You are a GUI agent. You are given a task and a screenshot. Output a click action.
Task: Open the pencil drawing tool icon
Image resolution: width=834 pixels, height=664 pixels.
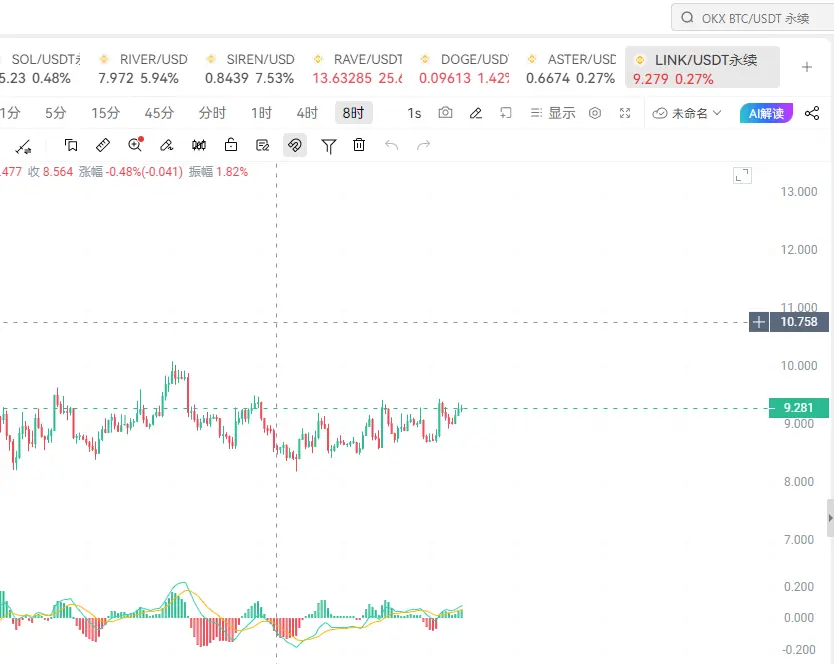click(x=476, y=113)
